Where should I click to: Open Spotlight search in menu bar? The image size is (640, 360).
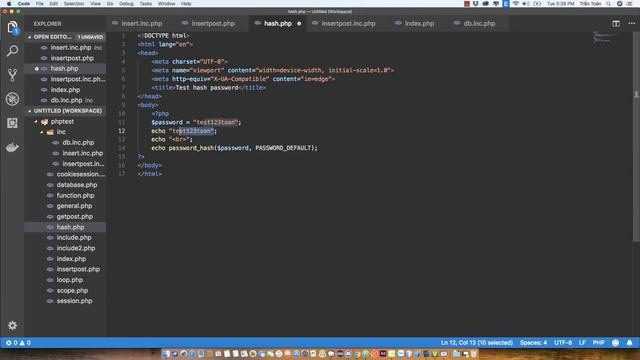[x=609, y=4]
